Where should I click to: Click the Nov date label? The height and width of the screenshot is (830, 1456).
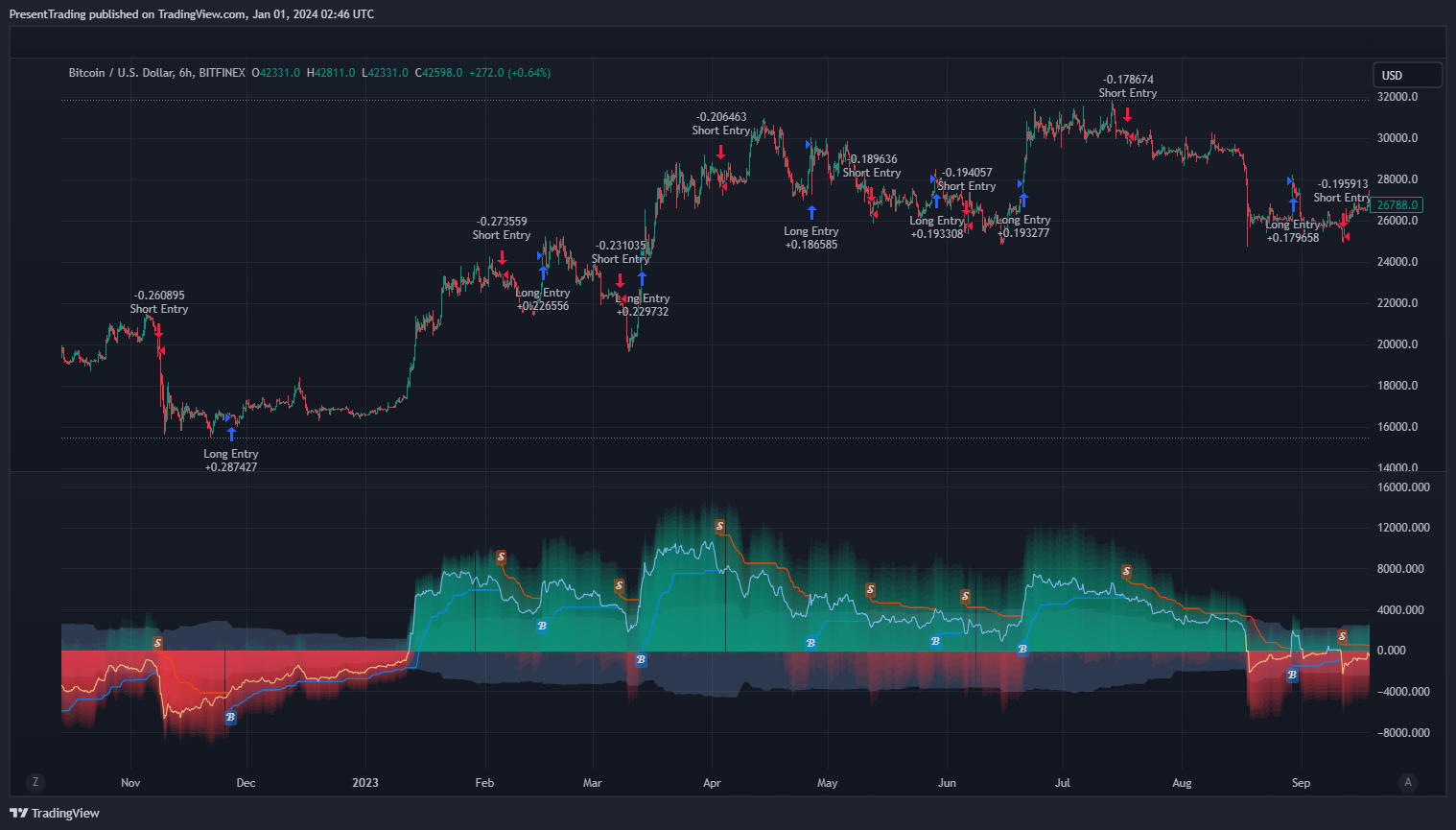point(130,783)
